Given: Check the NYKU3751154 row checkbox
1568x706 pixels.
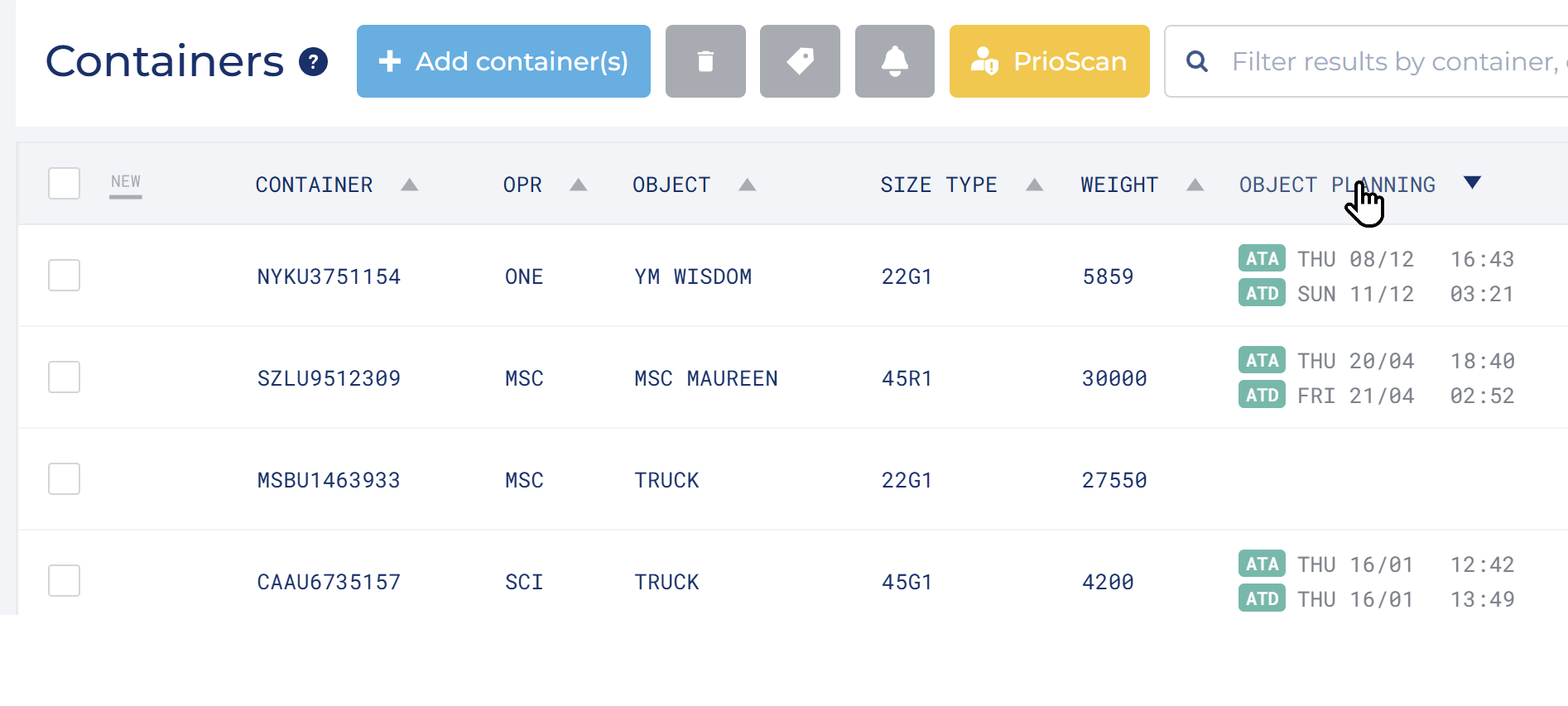Looking at the screenshot, I should click(x=64, y=276).
